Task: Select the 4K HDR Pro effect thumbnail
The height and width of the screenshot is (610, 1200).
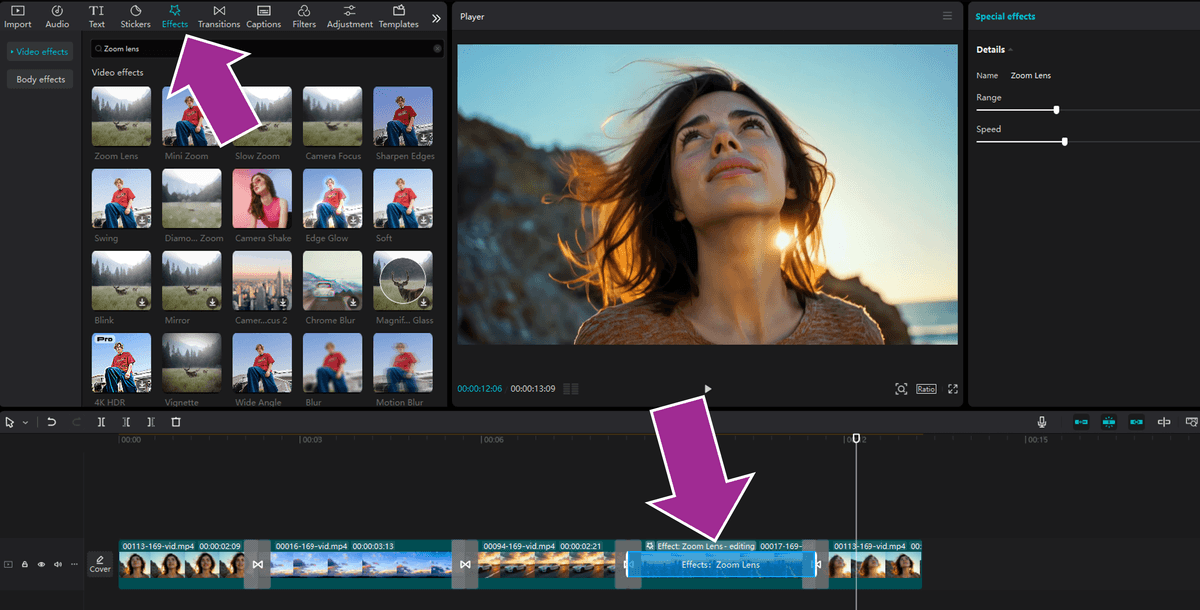Action: [x=121, y=362]
